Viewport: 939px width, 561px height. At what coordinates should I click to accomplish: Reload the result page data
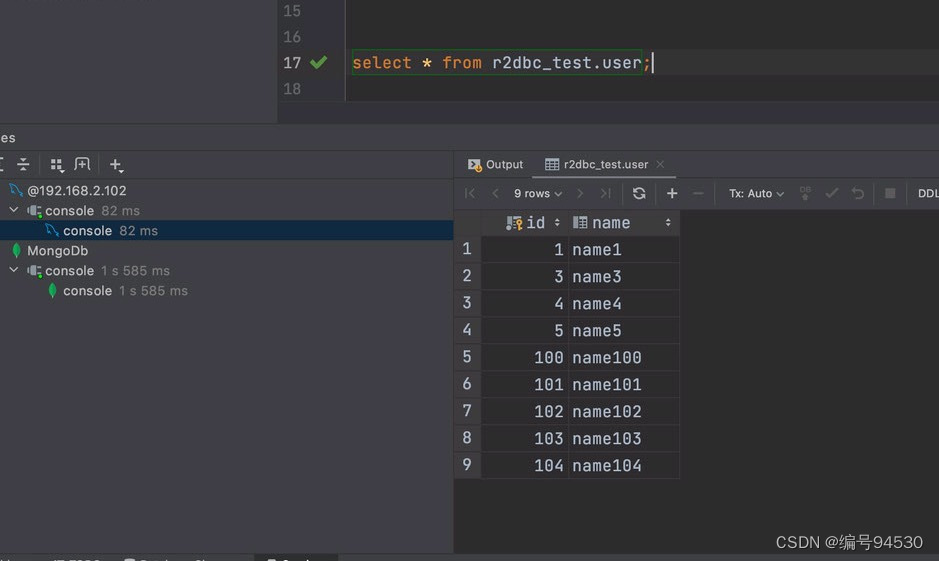tap(639, 193)
